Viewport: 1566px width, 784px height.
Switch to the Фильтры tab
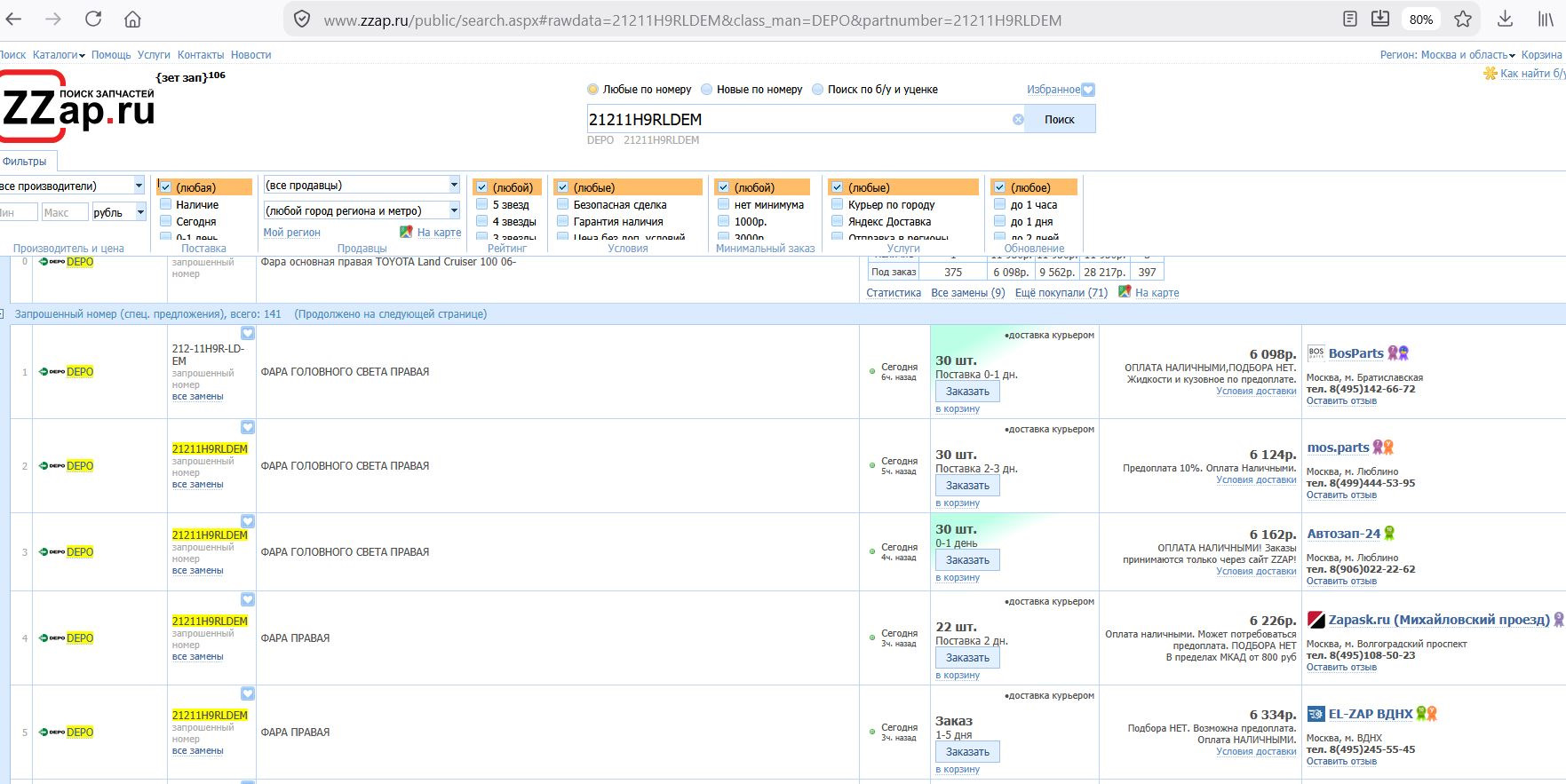pos(26,162)
